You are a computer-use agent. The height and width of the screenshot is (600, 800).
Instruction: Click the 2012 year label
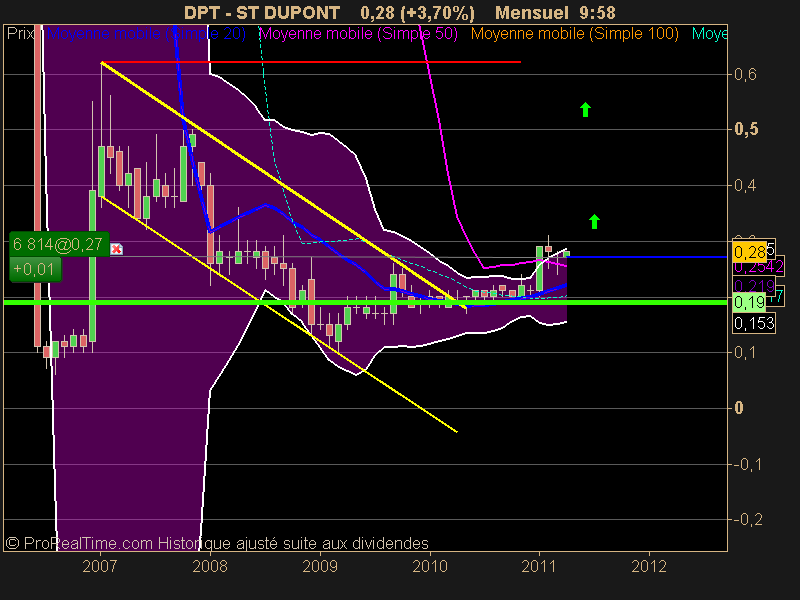649,566
